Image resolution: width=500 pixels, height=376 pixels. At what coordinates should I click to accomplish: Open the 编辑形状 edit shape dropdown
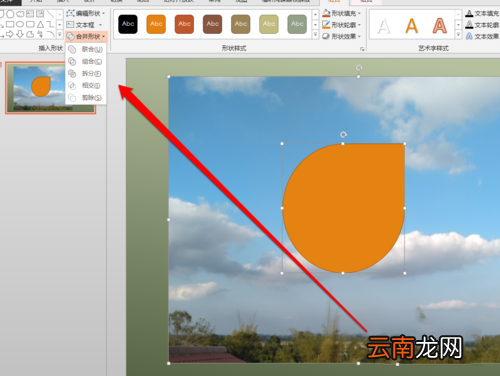[x=86, y=13]
